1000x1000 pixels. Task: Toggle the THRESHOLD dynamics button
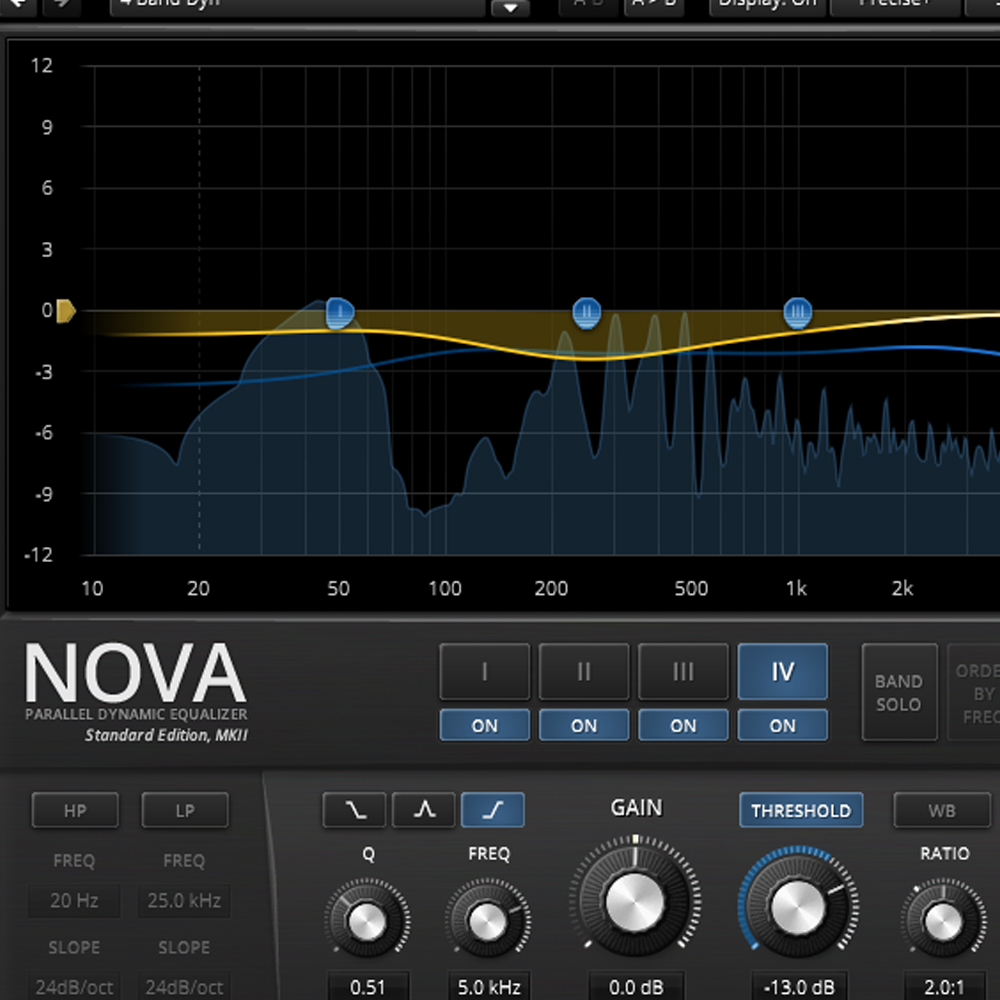point(801,810)
